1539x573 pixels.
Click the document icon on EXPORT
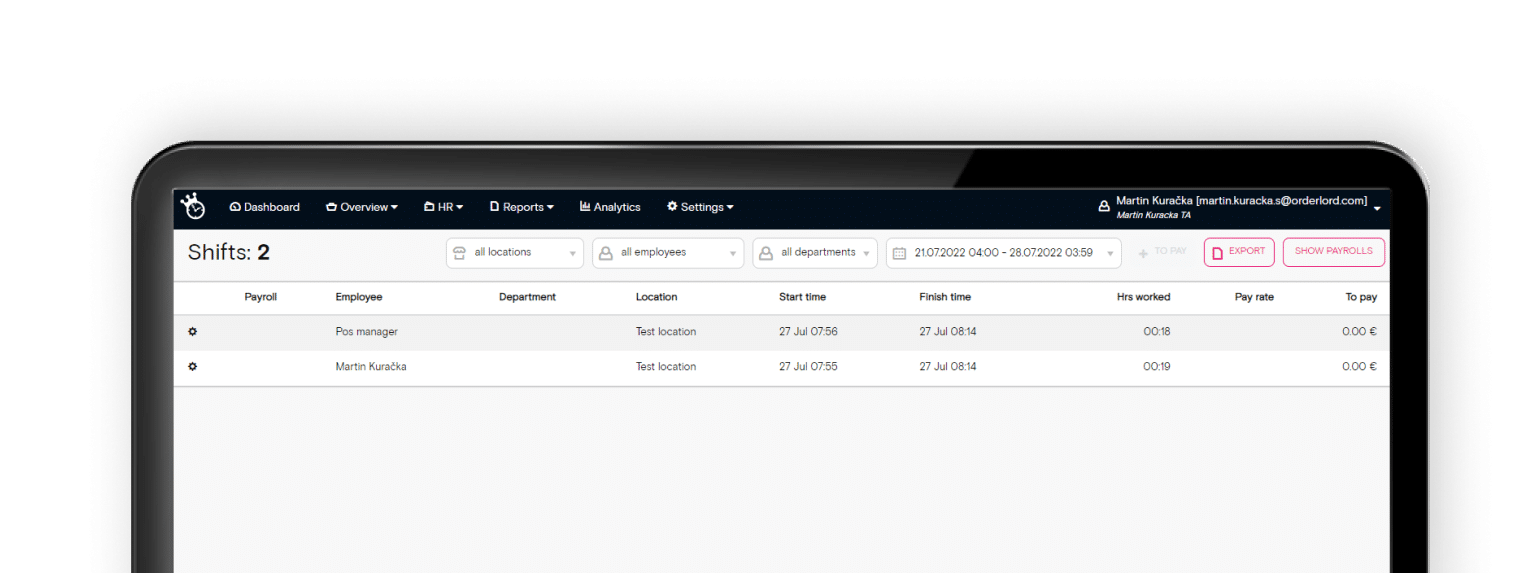click(1217, 253)
